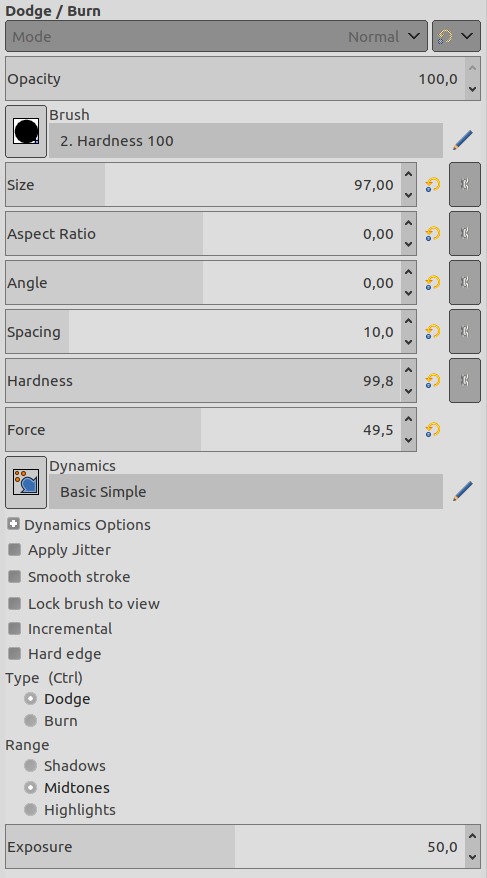Reset Force to default value

[x=432, y=429]
